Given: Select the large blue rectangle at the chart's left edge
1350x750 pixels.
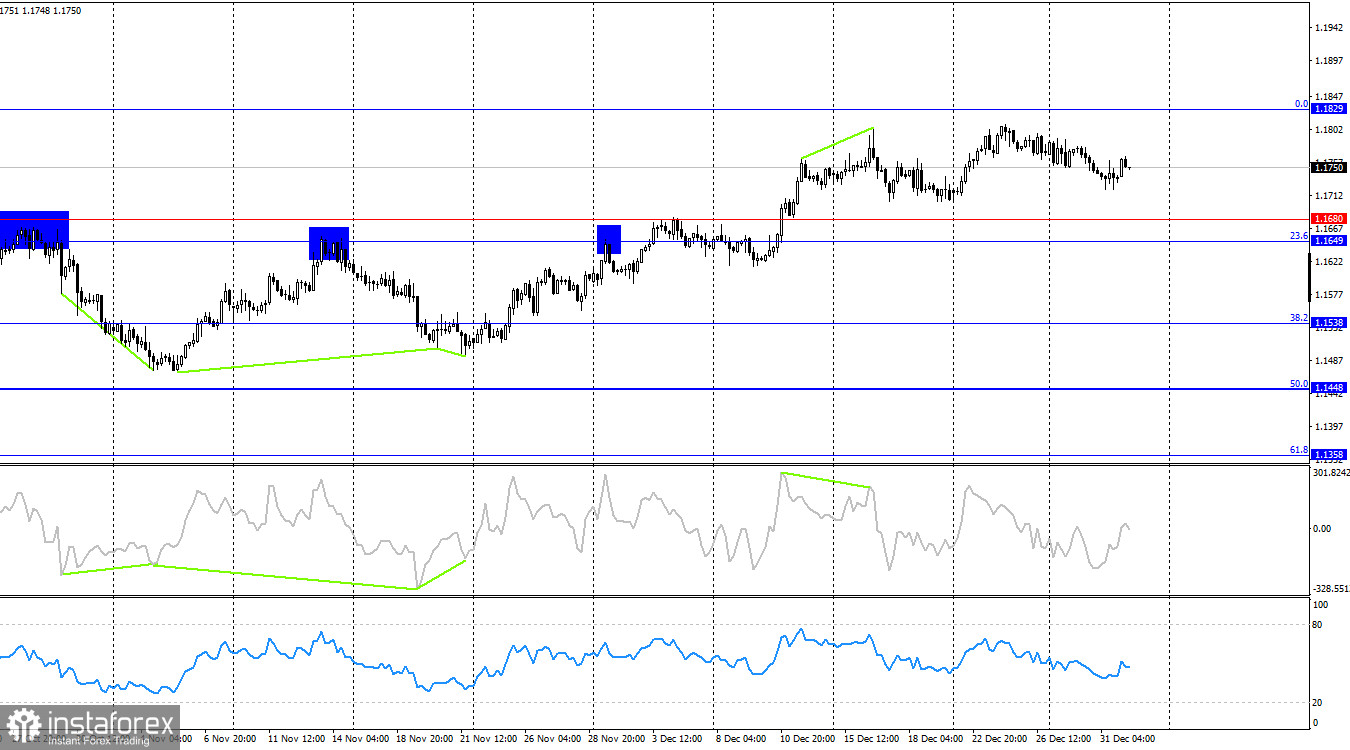Looking at the screenshot, I should [34, 230].
